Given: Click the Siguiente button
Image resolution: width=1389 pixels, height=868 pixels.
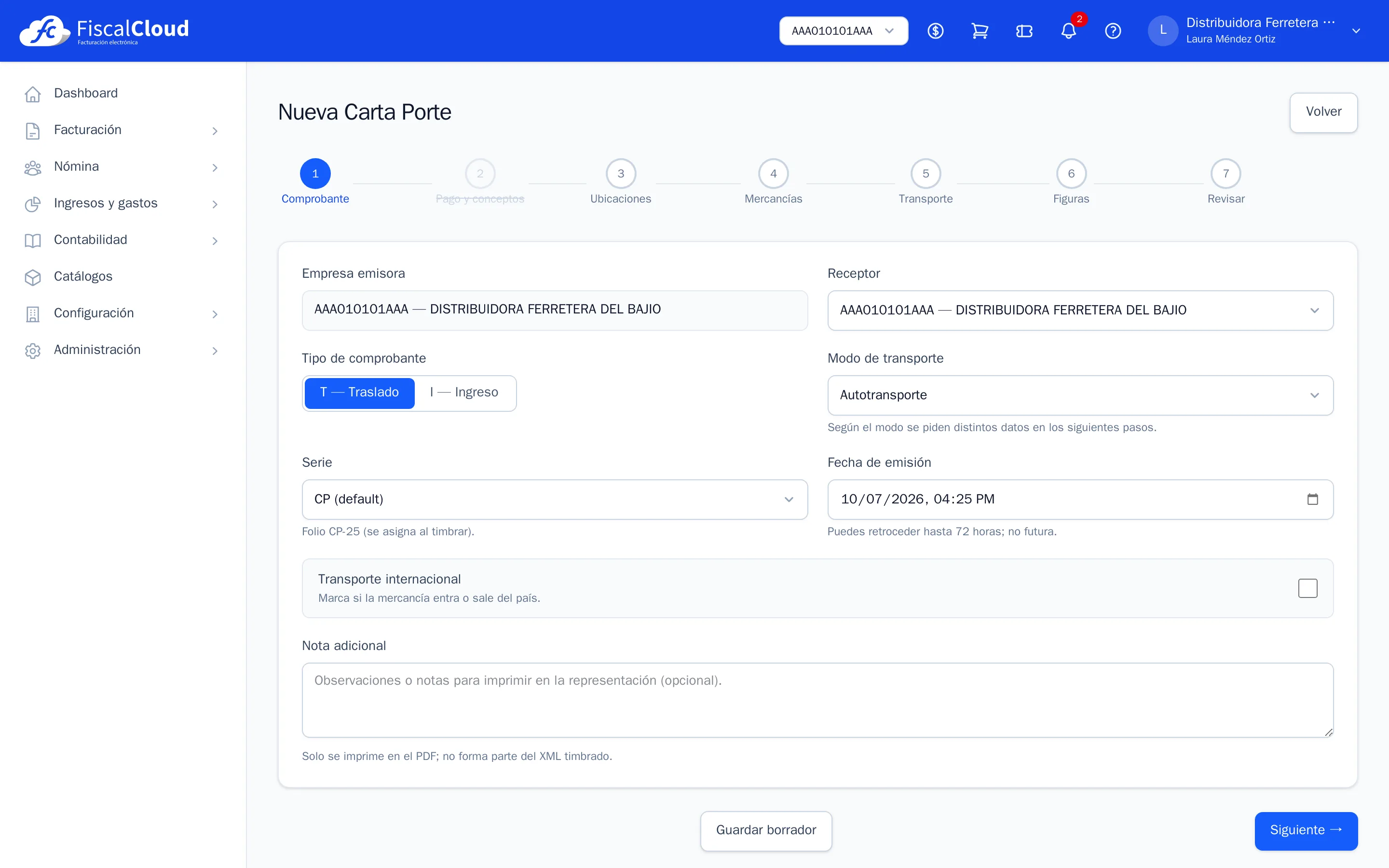Looking at the screenshot, I should tap(1306, 831).
